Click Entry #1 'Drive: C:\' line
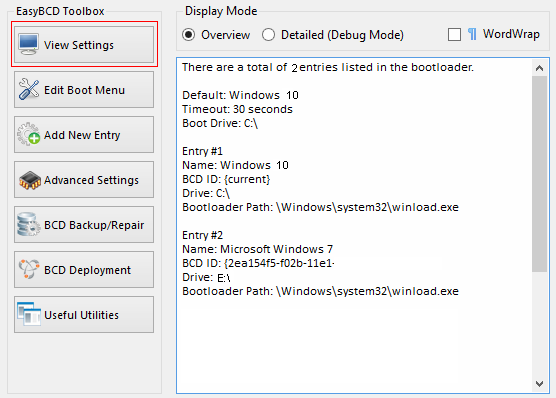556x398 pixels. tap(206, 193)
